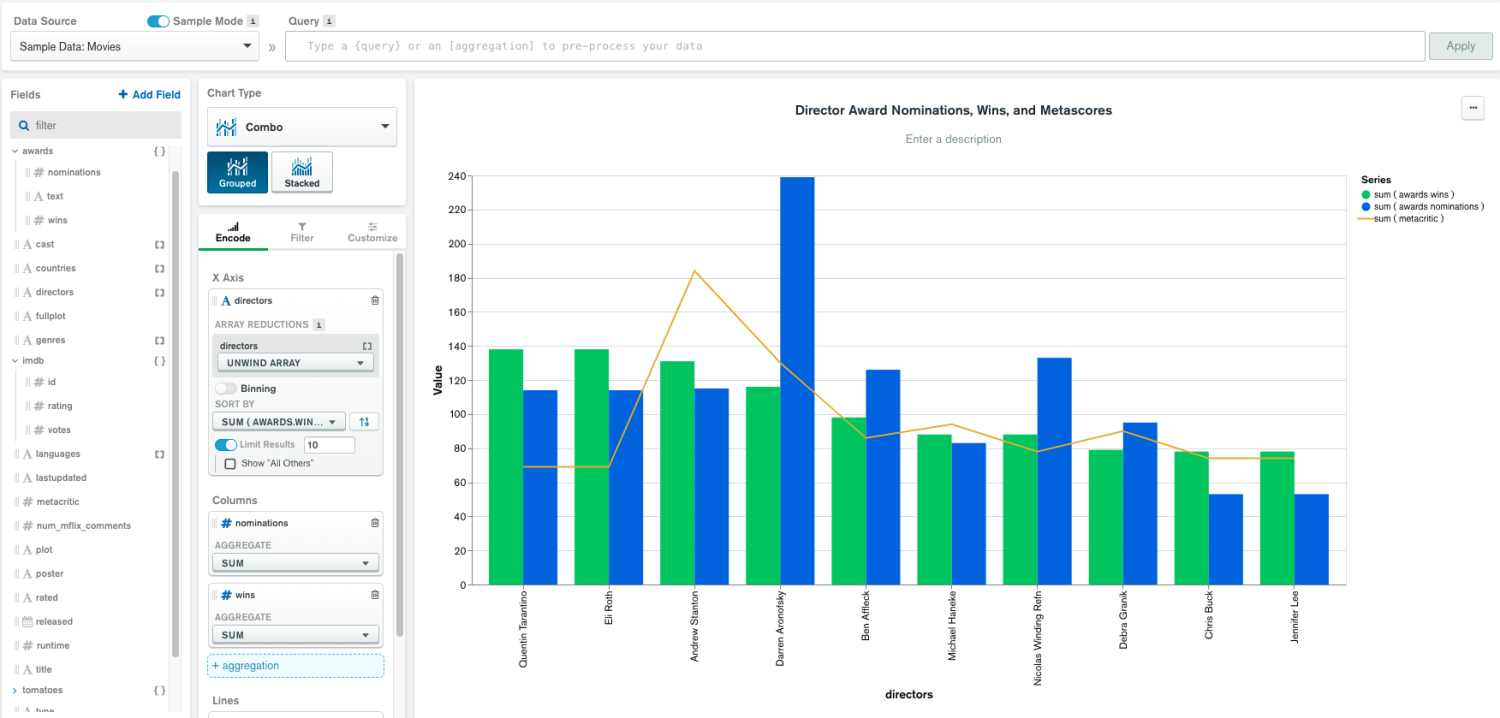Check the Show "All Others" checkbox
1500x718 pixels.
point(230,463)
